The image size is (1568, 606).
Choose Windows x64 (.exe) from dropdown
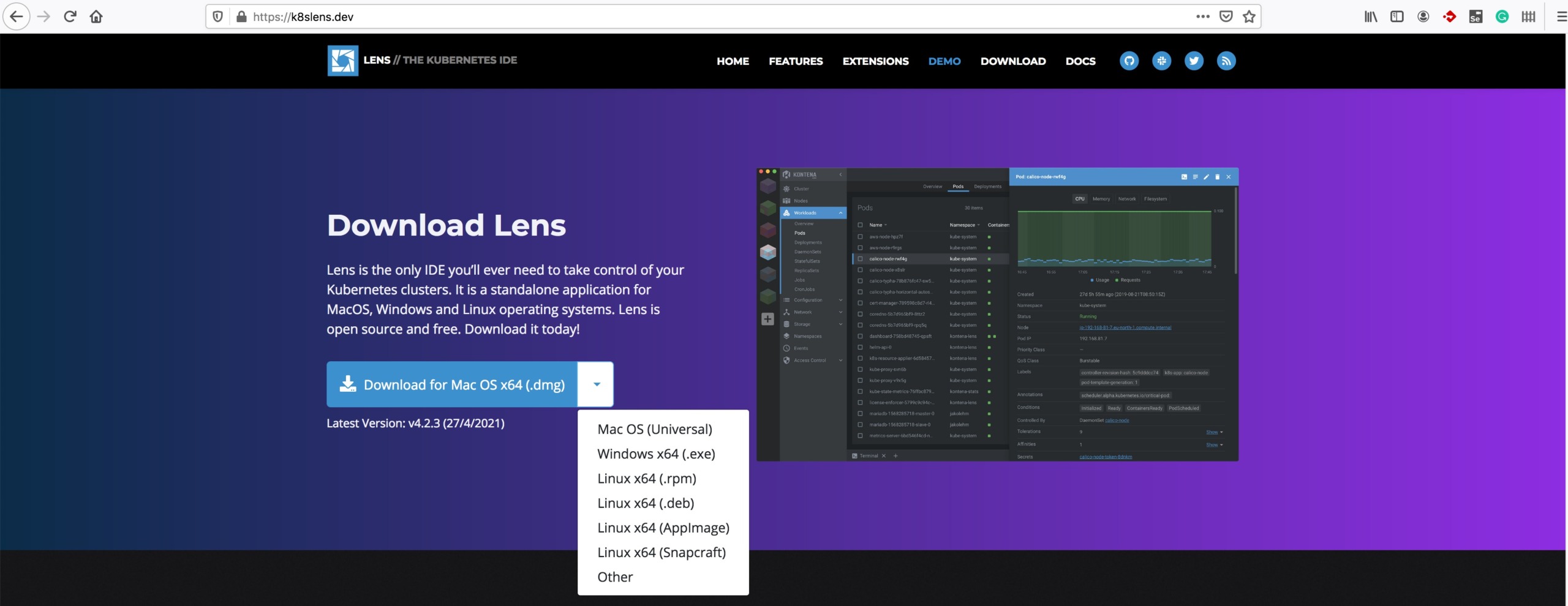point(656,454)
